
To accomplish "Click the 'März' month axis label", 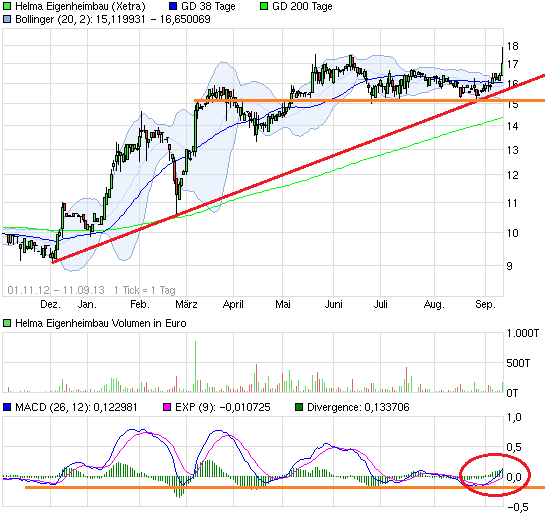I will click(186, 304).
